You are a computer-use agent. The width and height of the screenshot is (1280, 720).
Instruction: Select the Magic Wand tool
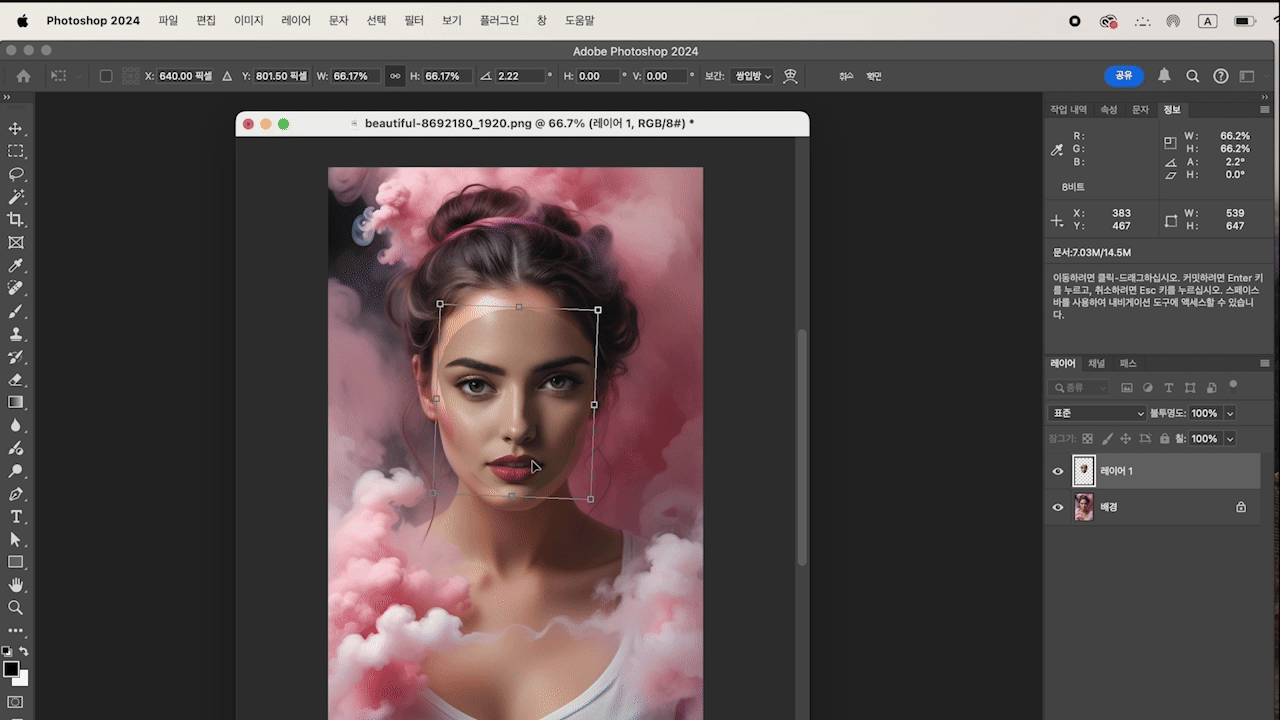tap(16, 197)
